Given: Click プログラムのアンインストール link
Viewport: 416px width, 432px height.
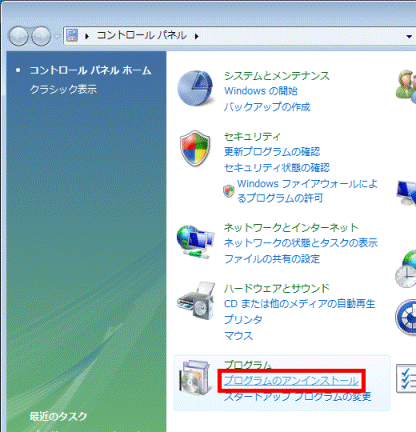Looking at the screenshot, I should 291,381.
